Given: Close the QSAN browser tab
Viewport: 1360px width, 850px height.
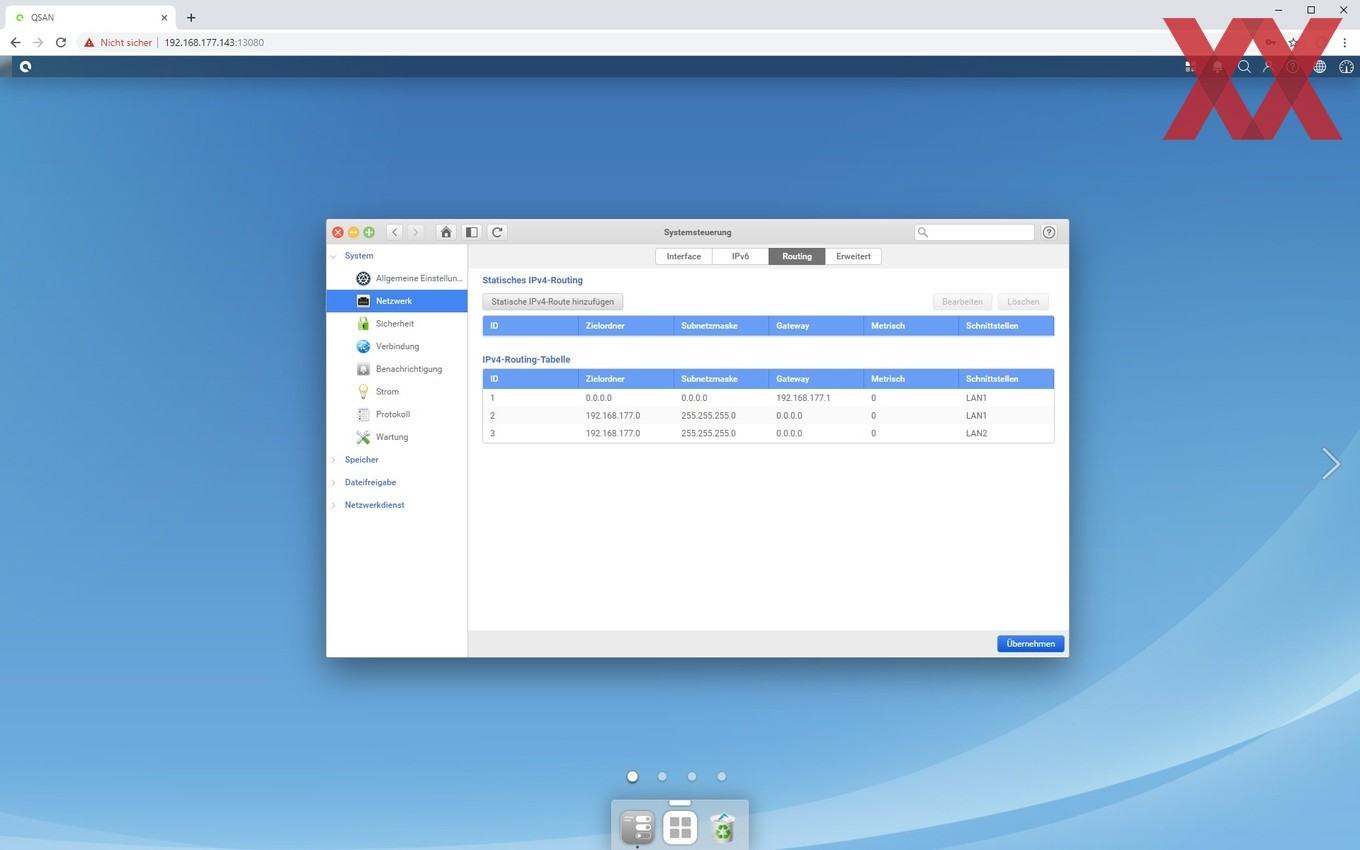Looking at the screenshot, I should click(x=164, y=17).
